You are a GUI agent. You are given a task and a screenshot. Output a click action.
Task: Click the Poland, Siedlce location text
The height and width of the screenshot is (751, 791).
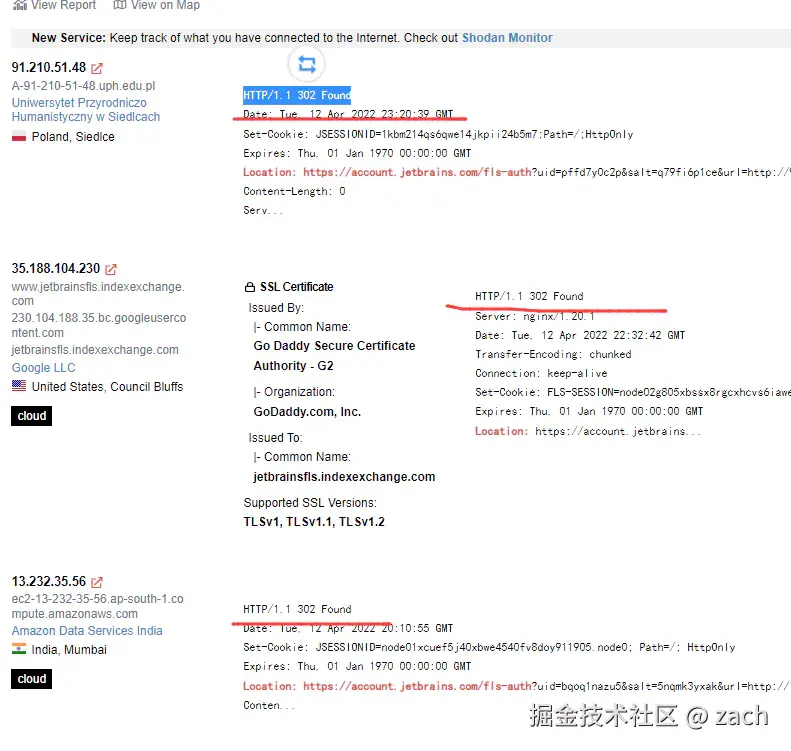pos(73,137)
